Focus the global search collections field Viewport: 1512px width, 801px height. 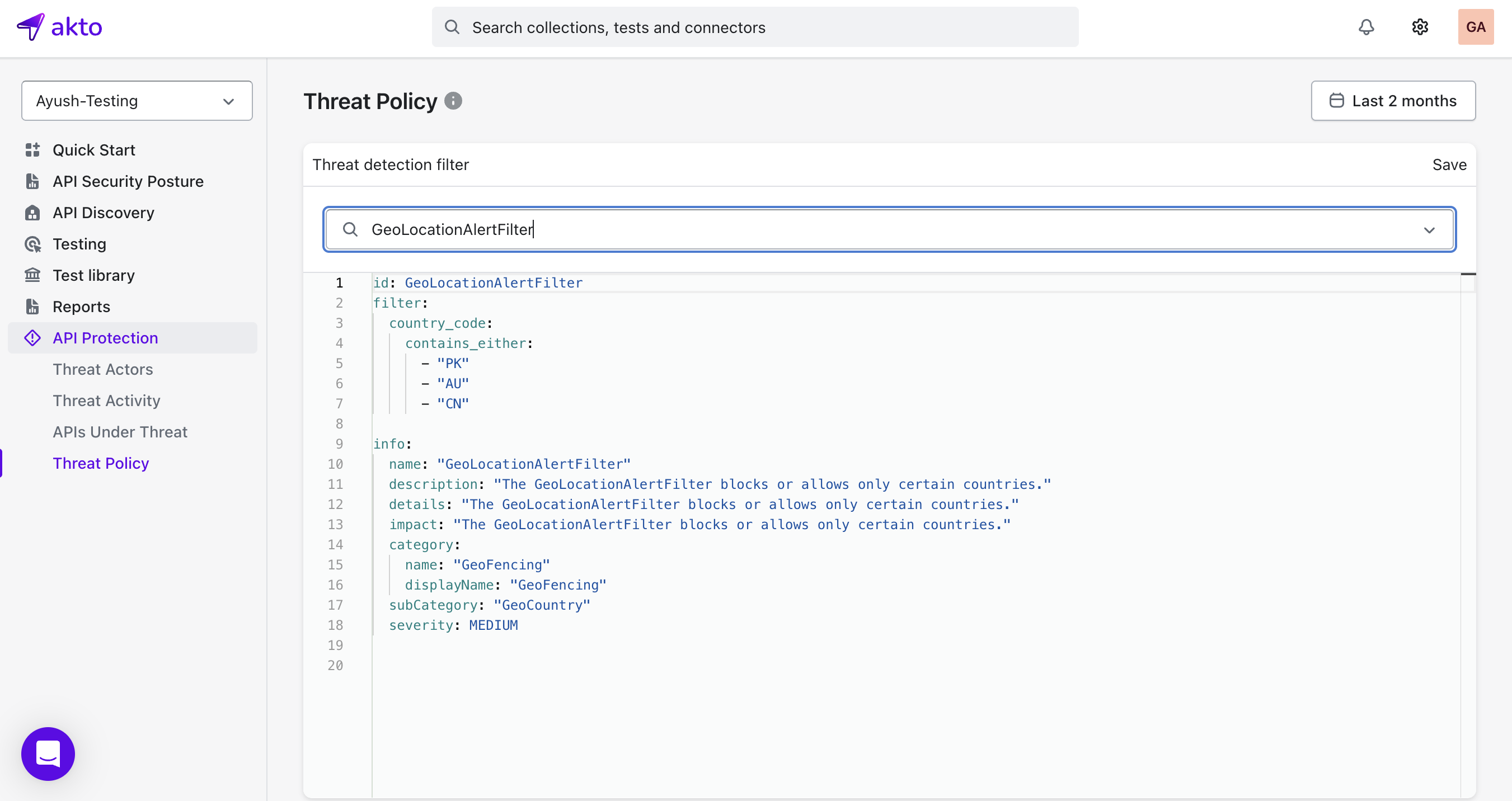[755, 27]
